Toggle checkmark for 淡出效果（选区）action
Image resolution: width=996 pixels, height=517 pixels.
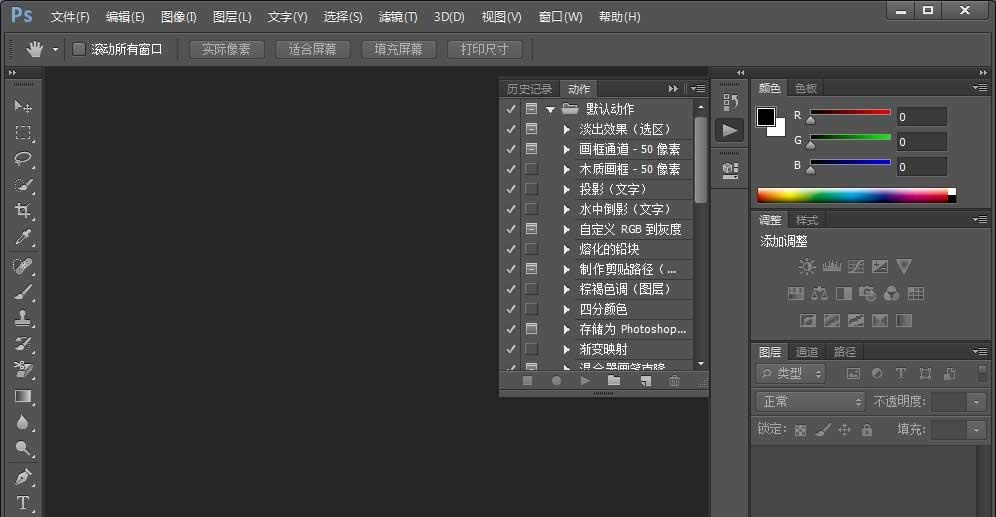(x=511, y=129)
